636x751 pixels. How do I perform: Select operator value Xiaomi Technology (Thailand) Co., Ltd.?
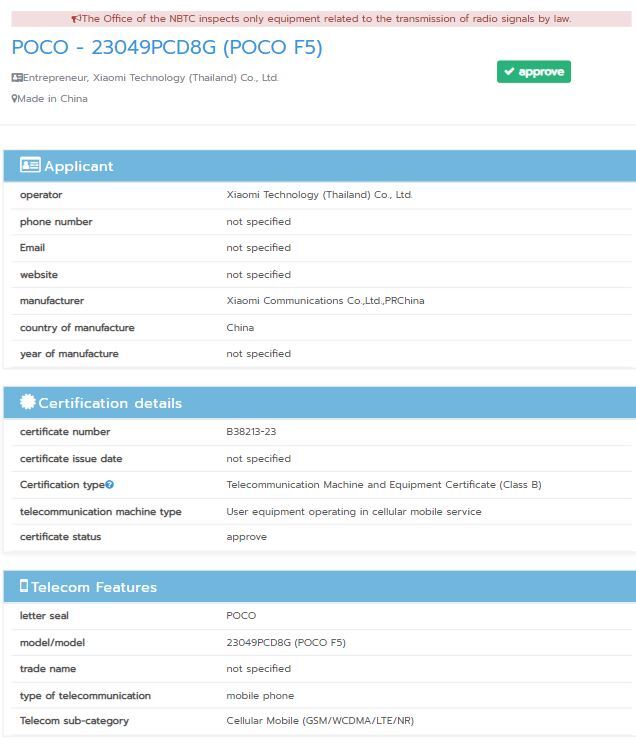[x=319, y=195]
